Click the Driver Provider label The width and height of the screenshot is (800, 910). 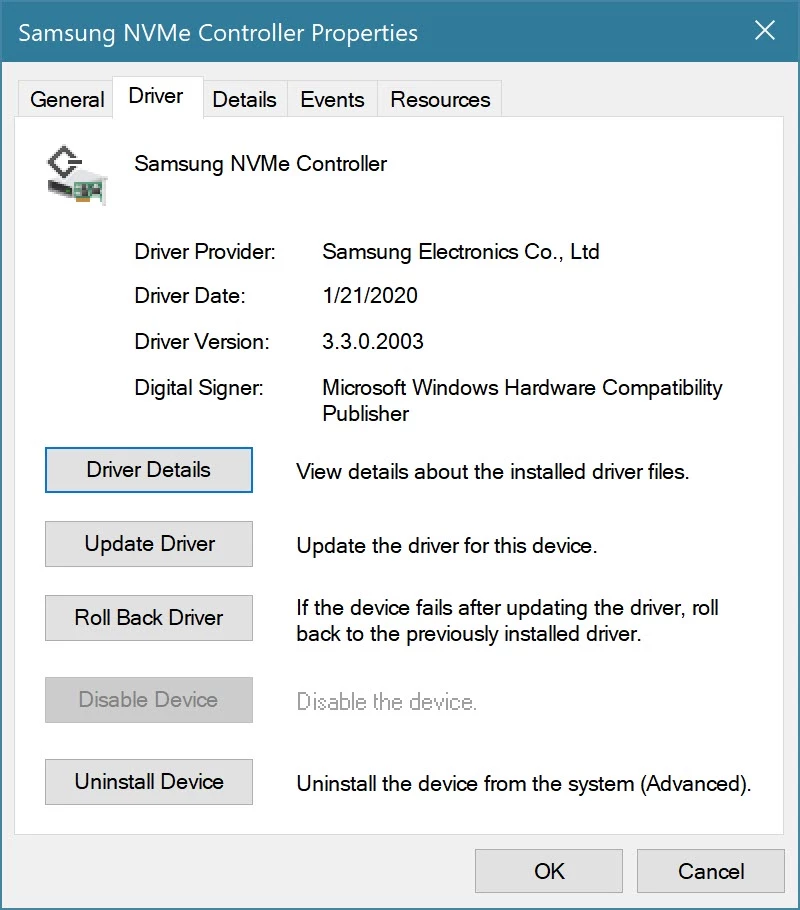tap(205, 252)
